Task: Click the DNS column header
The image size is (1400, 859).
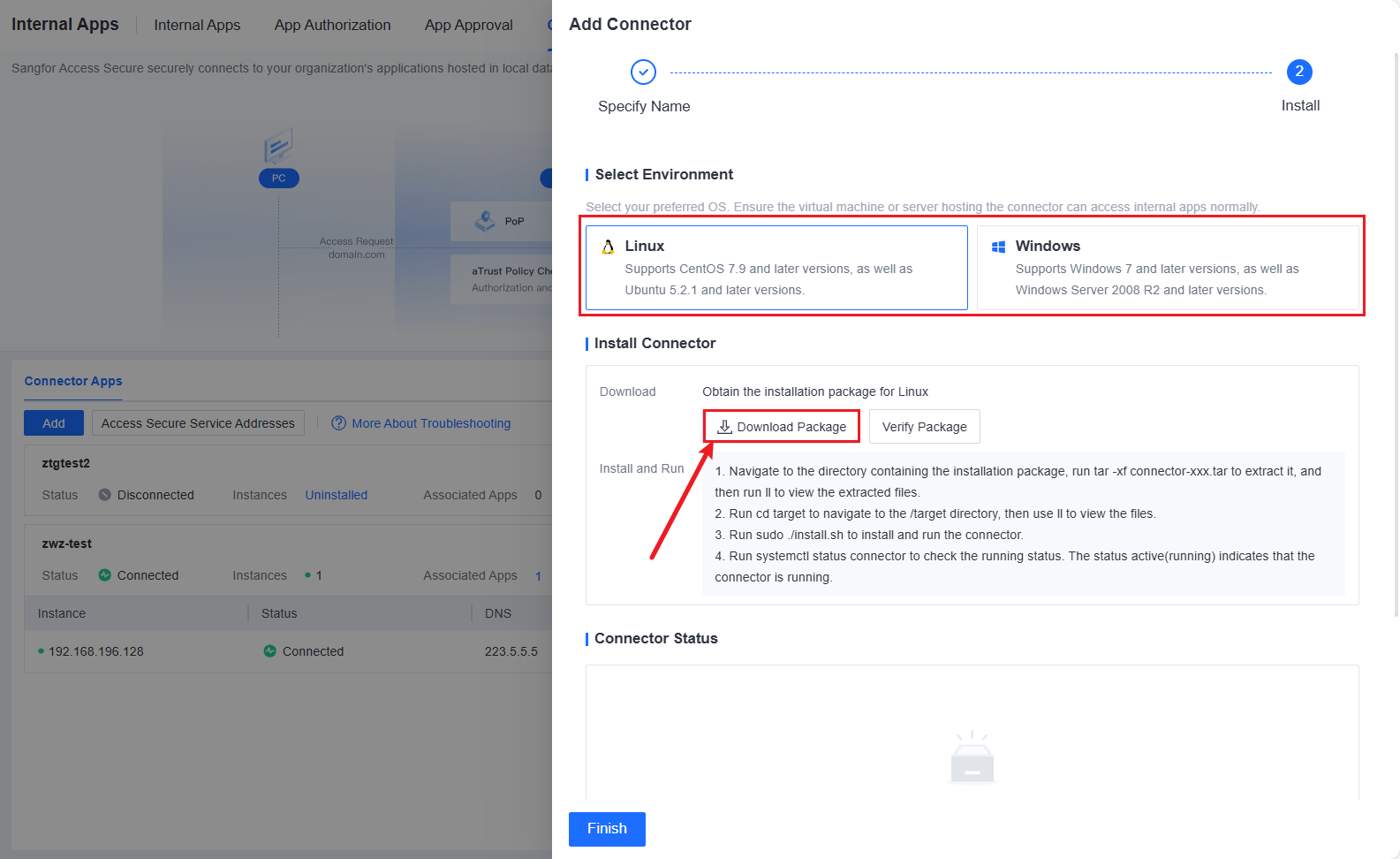Action: coord(498,613)
